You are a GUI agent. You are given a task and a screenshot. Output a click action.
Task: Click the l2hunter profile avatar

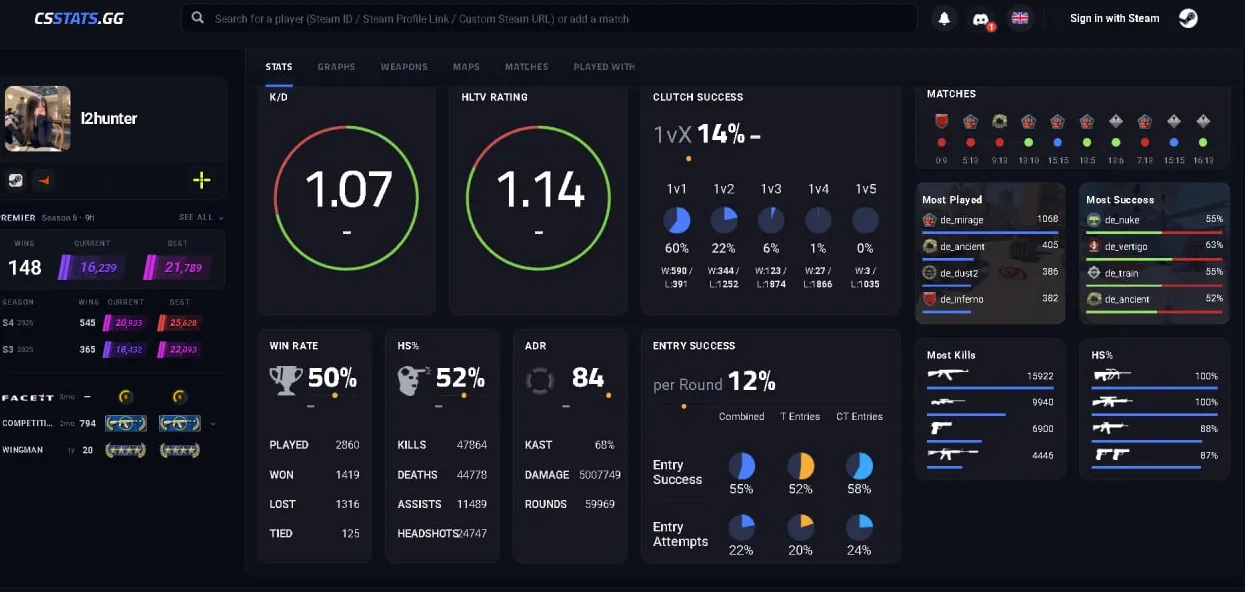click(38, 118)
